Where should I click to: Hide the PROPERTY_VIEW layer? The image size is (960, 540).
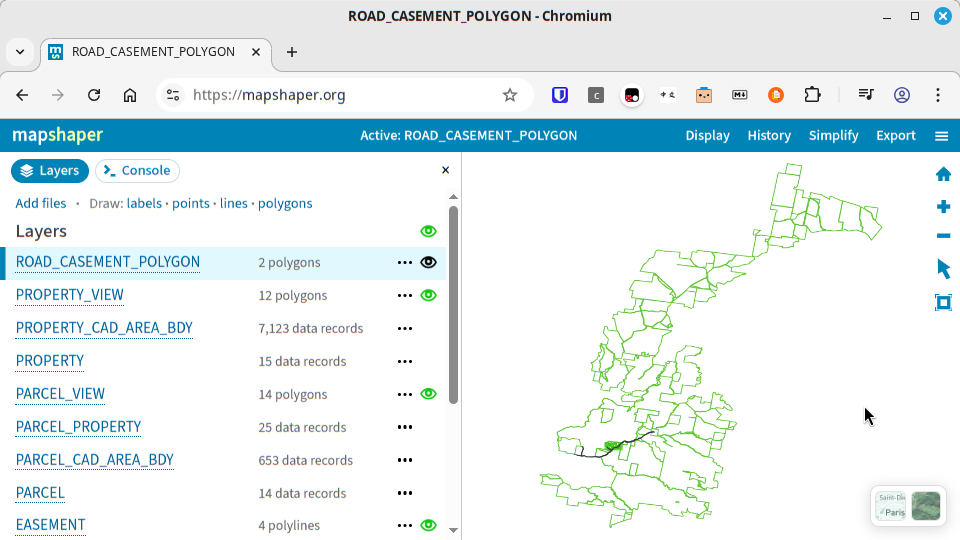pos(429,295)
